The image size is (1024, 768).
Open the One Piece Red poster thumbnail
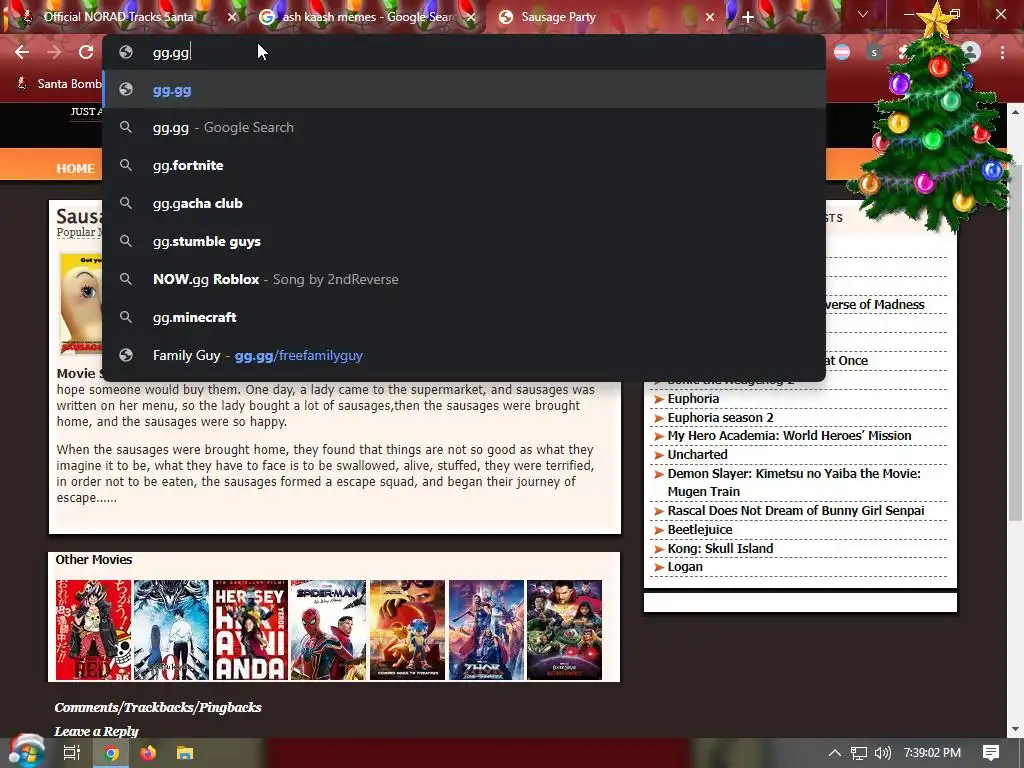(x=93, y=630)
